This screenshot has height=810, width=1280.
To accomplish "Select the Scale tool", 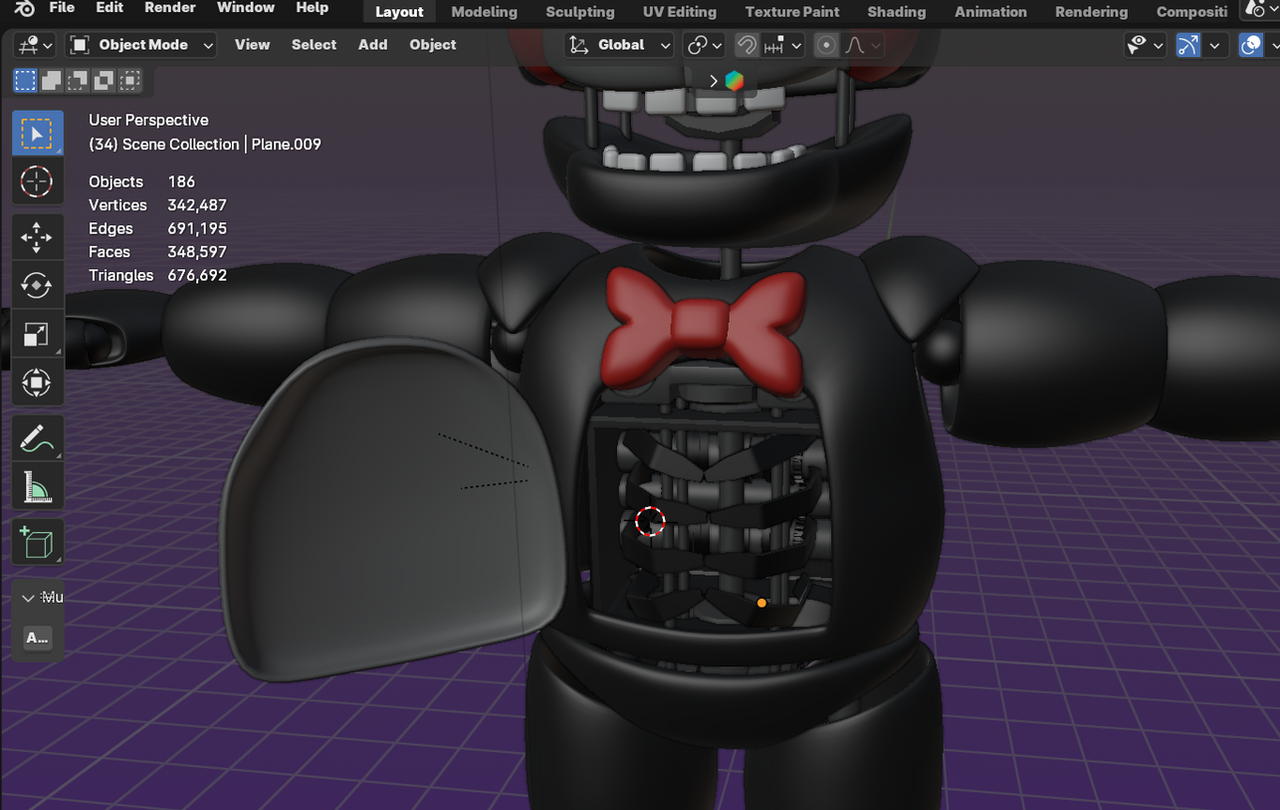I will click(37, 334).
